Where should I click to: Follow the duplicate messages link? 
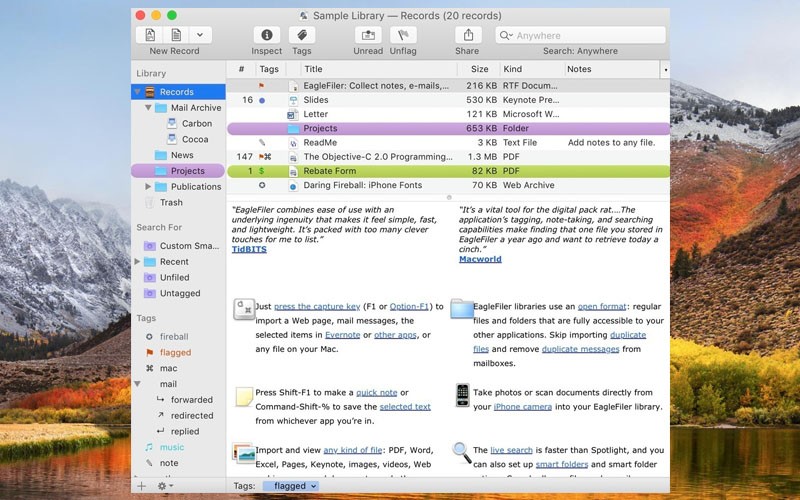point(580,349)
